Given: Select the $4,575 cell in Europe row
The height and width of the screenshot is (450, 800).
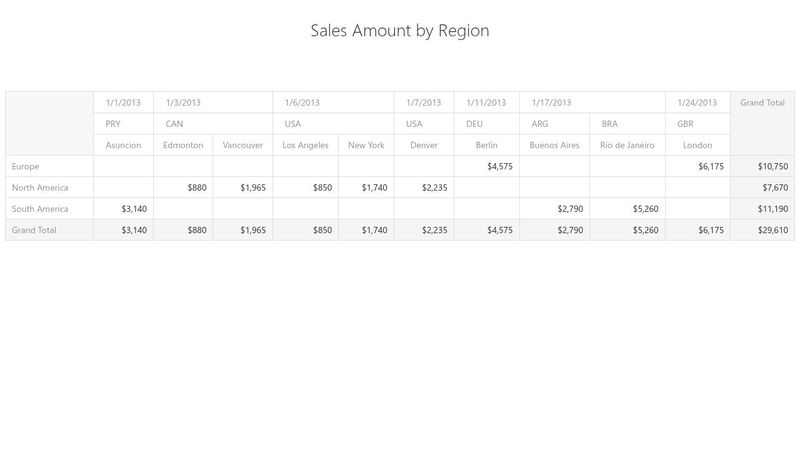Looking at the screenshot, I should pos(500,166).
